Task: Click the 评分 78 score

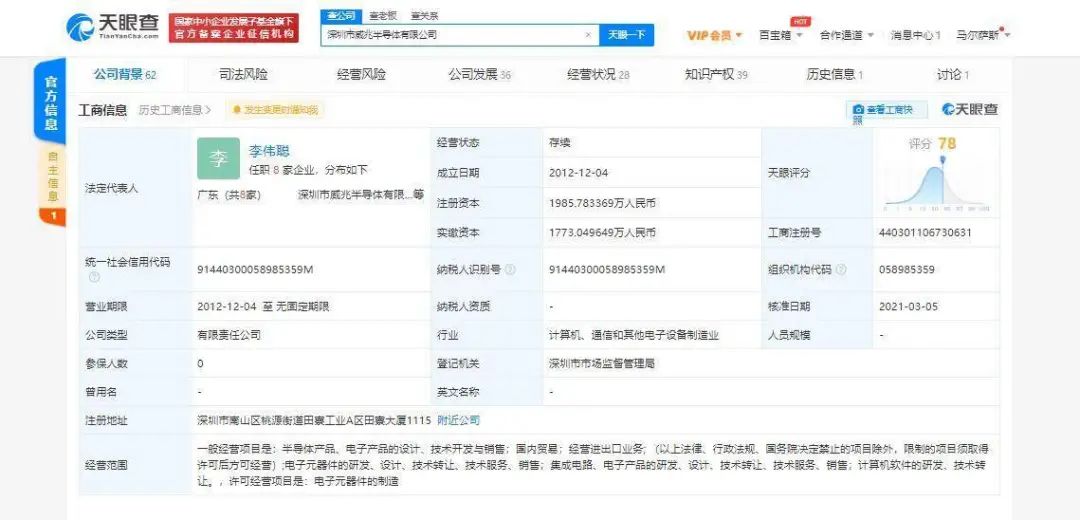Action: (932, 143)
